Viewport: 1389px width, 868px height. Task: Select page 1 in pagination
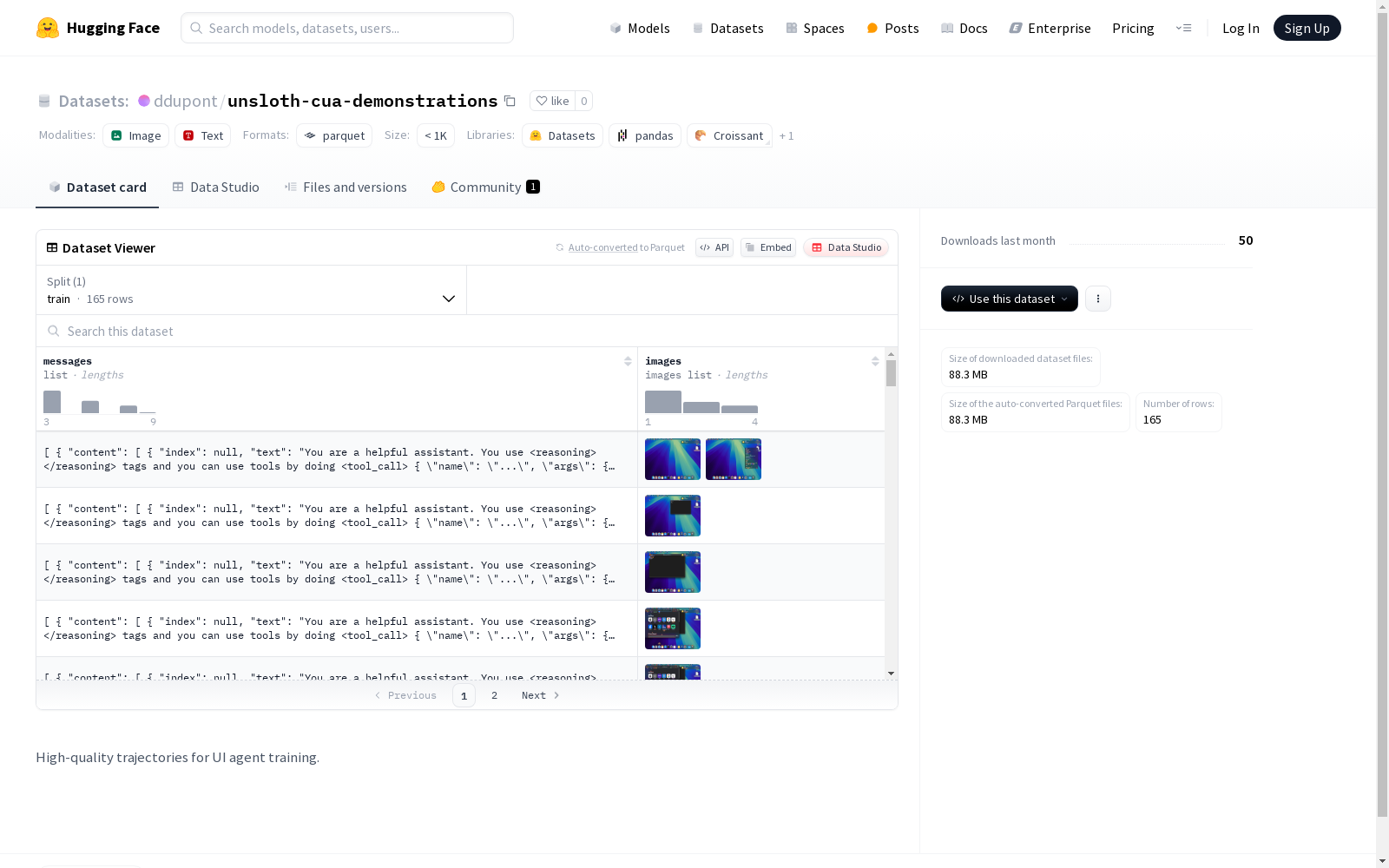464,695
